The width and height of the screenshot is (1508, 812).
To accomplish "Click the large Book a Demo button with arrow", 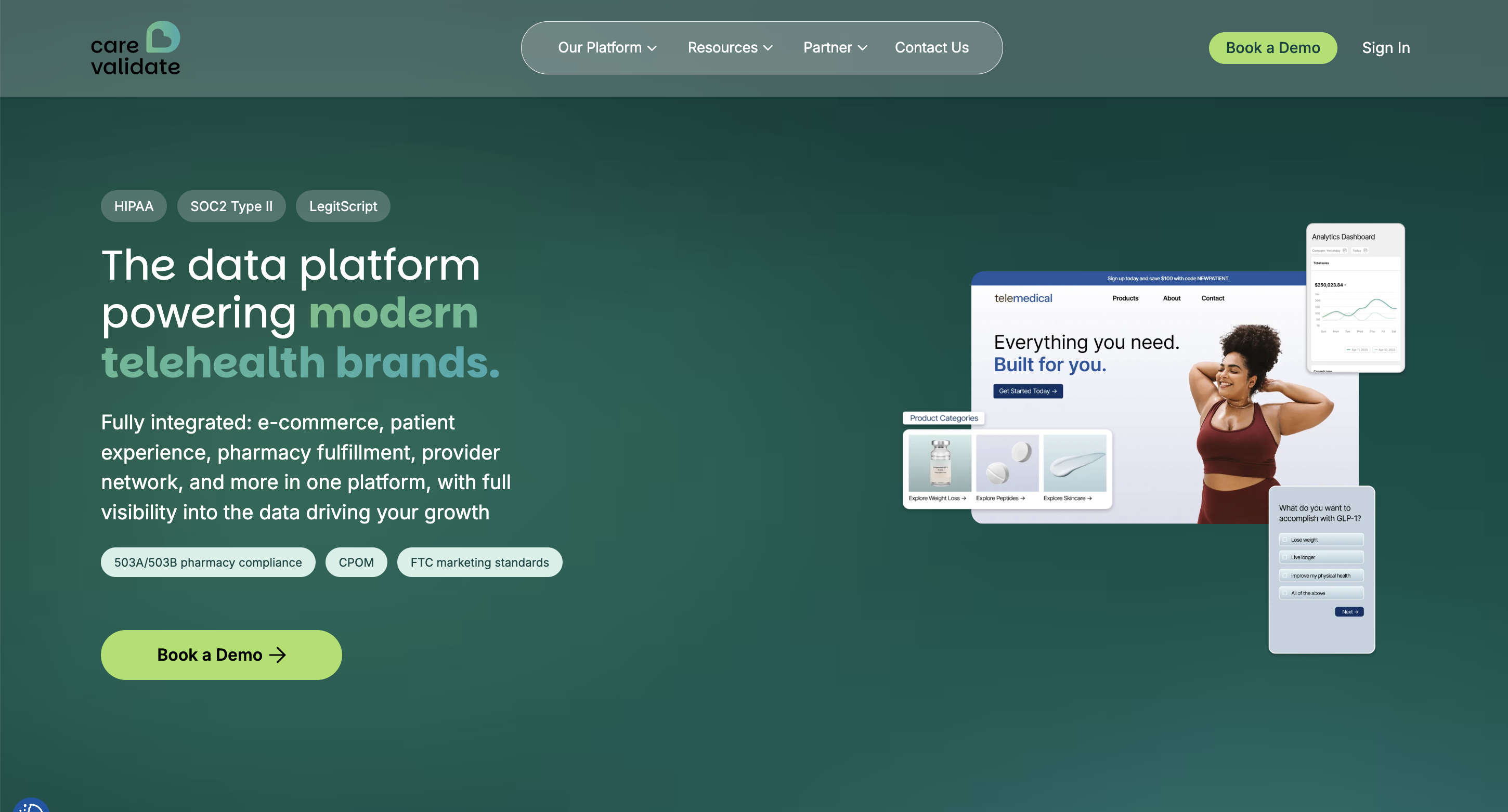I will point(222,654).
